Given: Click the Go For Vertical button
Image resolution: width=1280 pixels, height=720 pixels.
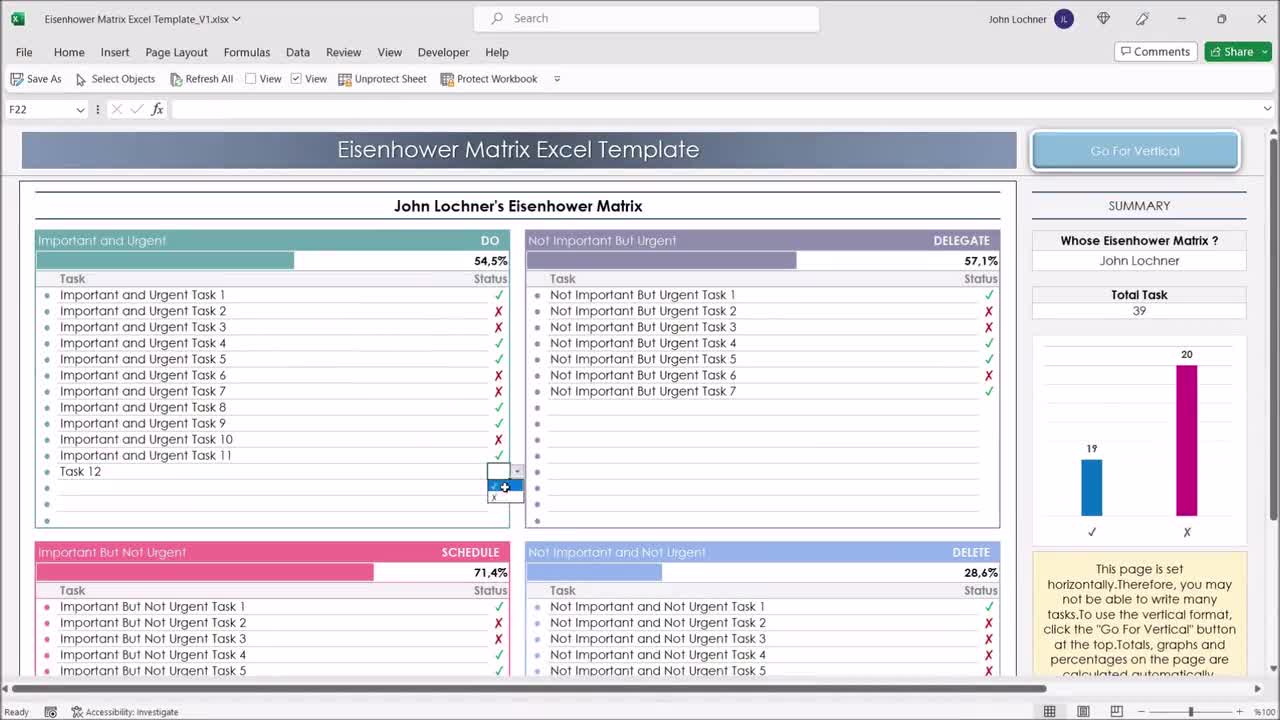Looking at the screenshot, I should tap(1134, 149).
